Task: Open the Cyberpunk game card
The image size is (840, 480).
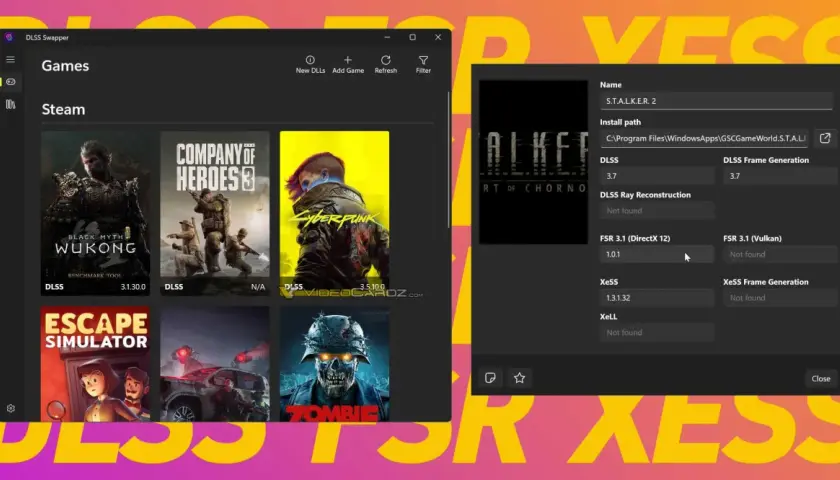Action: (x=334, y=213)
